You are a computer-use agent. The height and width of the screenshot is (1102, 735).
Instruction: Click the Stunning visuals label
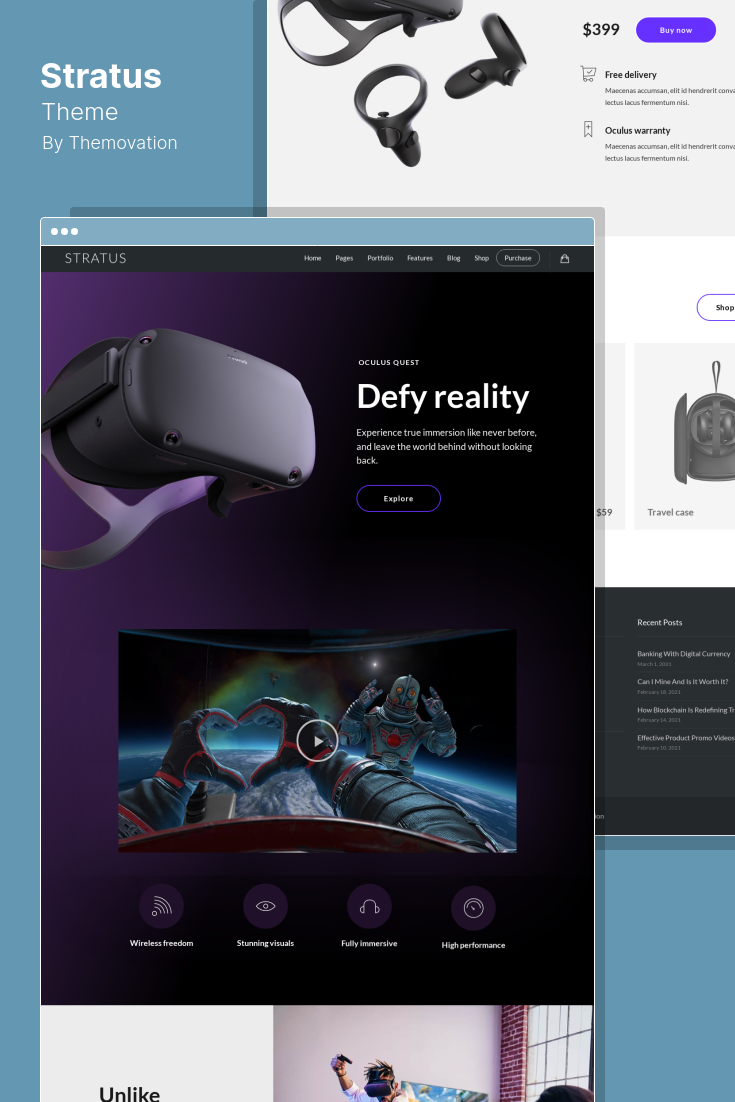click(265, 943)
